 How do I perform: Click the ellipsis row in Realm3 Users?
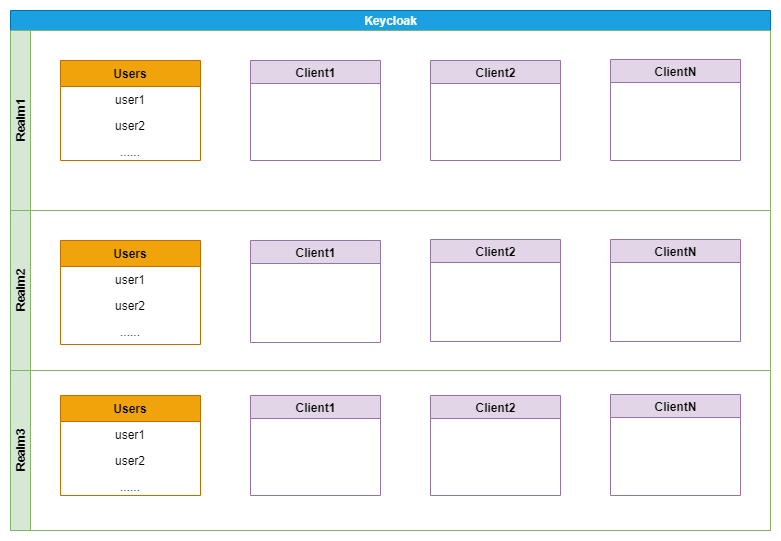click(x=130, y=489)
